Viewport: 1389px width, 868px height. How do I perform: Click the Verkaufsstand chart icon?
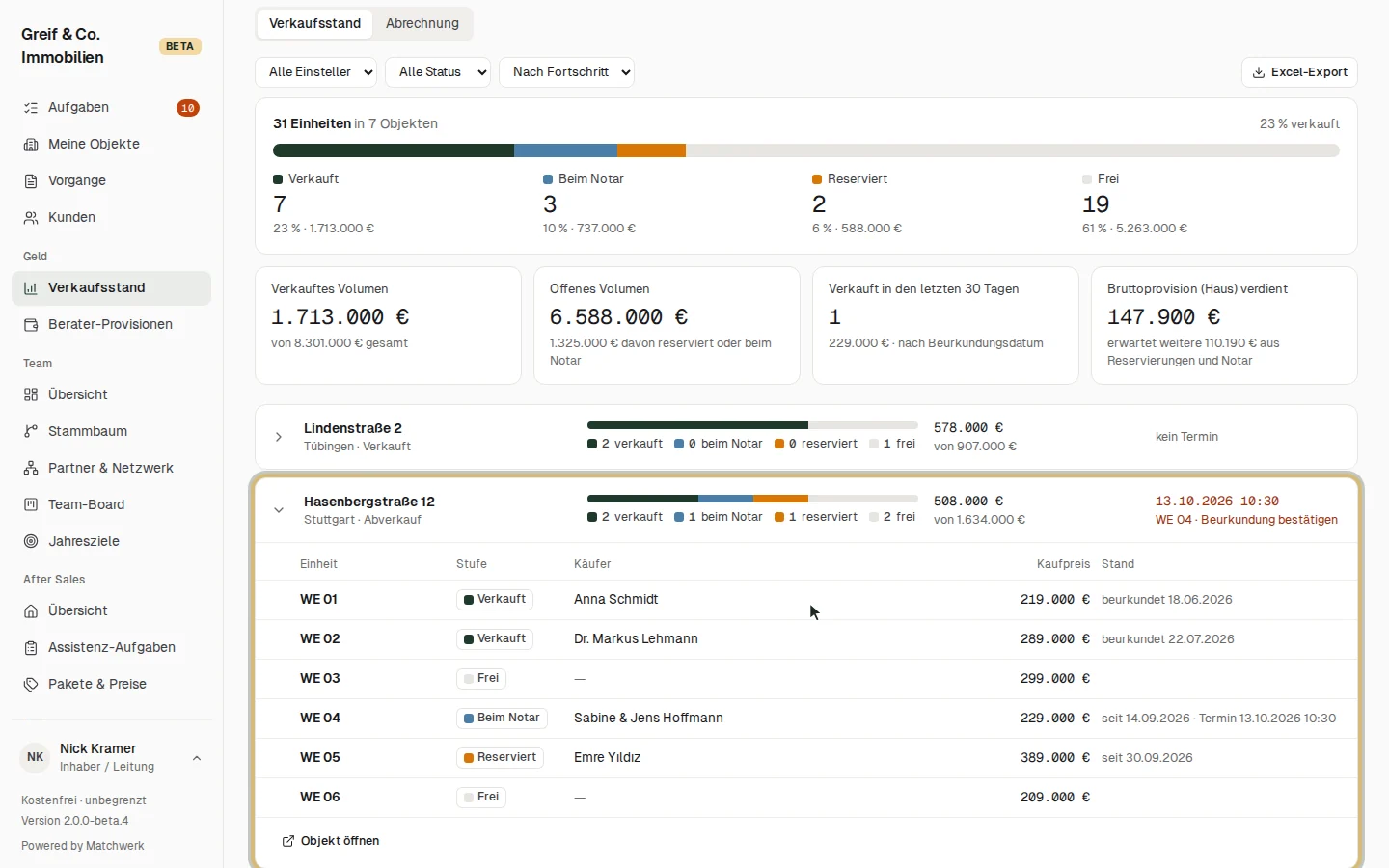pos(31,288)
